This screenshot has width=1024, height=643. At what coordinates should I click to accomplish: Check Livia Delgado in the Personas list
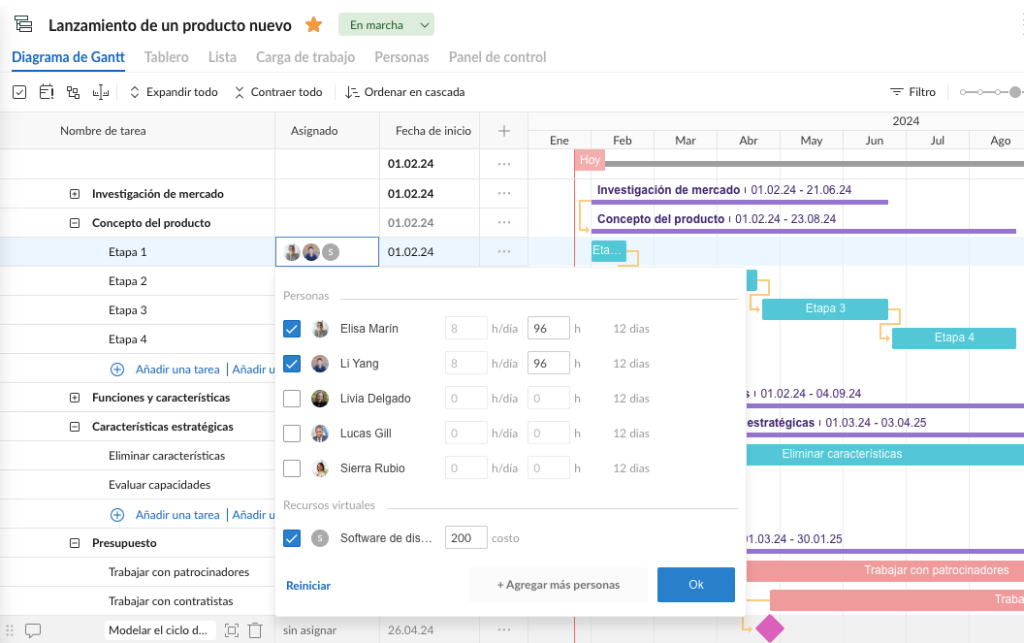(293, 397)
